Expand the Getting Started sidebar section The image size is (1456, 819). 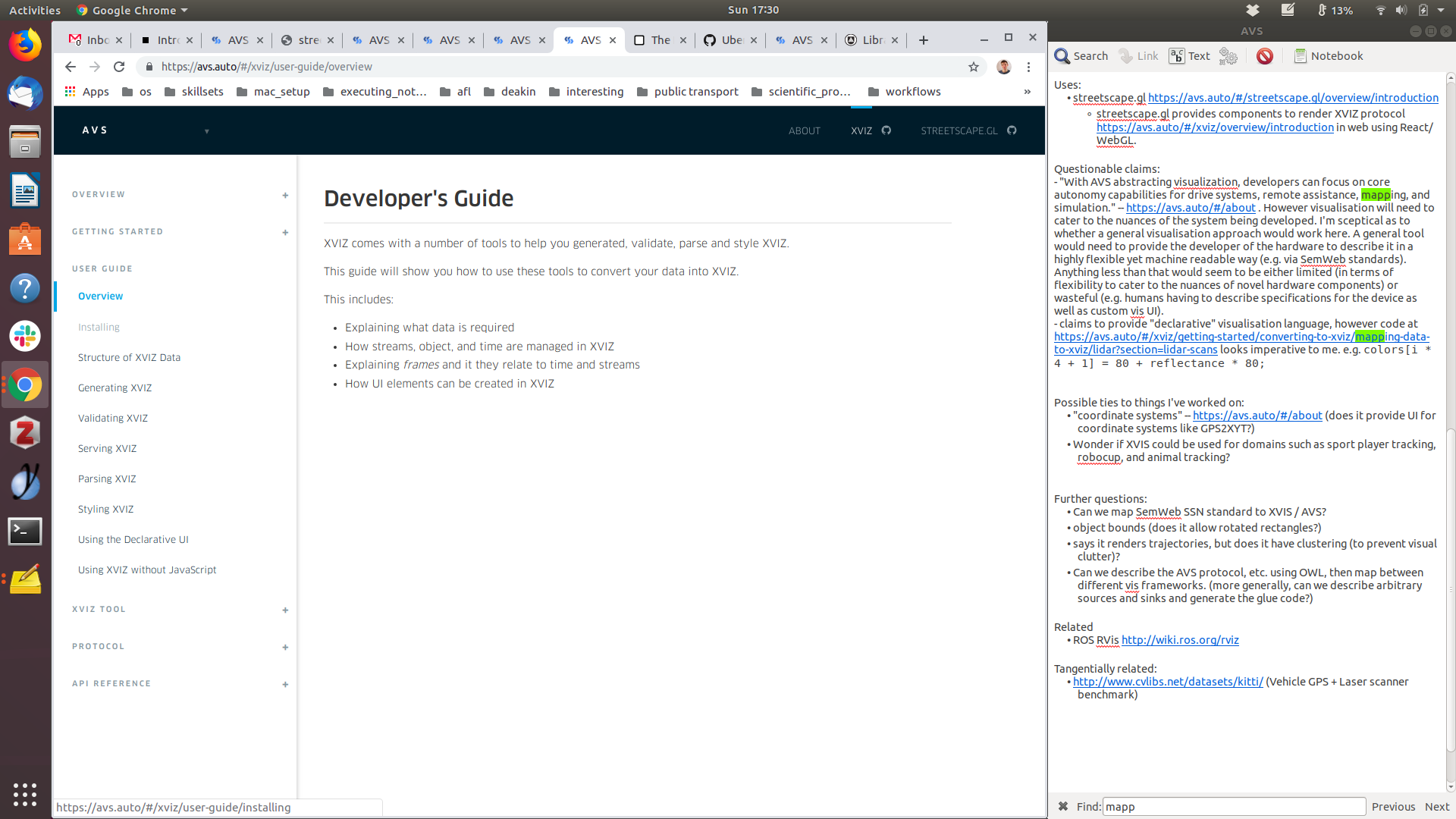point(285,232)
